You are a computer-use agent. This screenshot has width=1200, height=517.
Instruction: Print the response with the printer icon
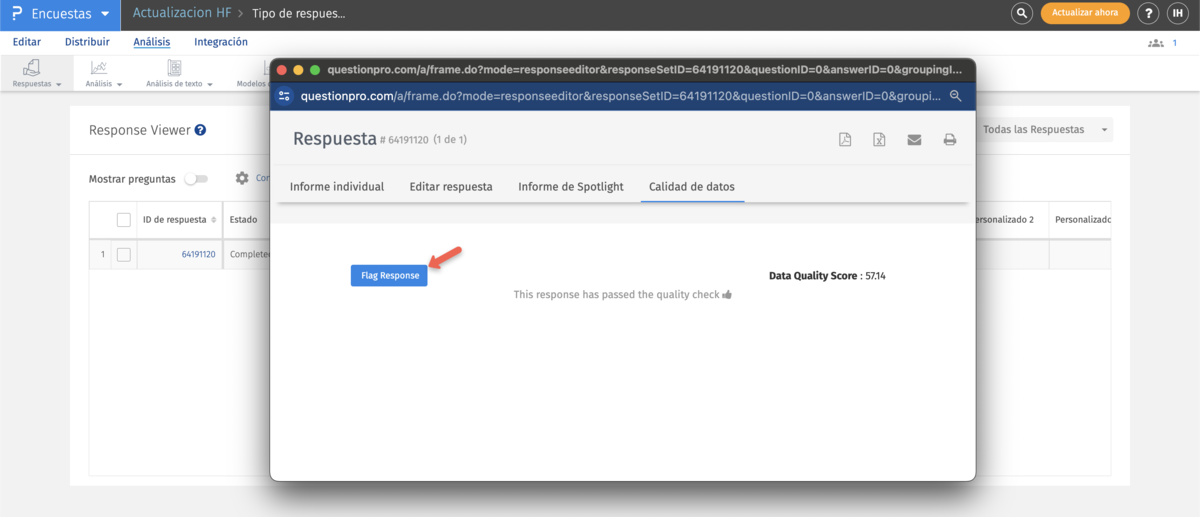pyautogui.click(x=950, y=140)
